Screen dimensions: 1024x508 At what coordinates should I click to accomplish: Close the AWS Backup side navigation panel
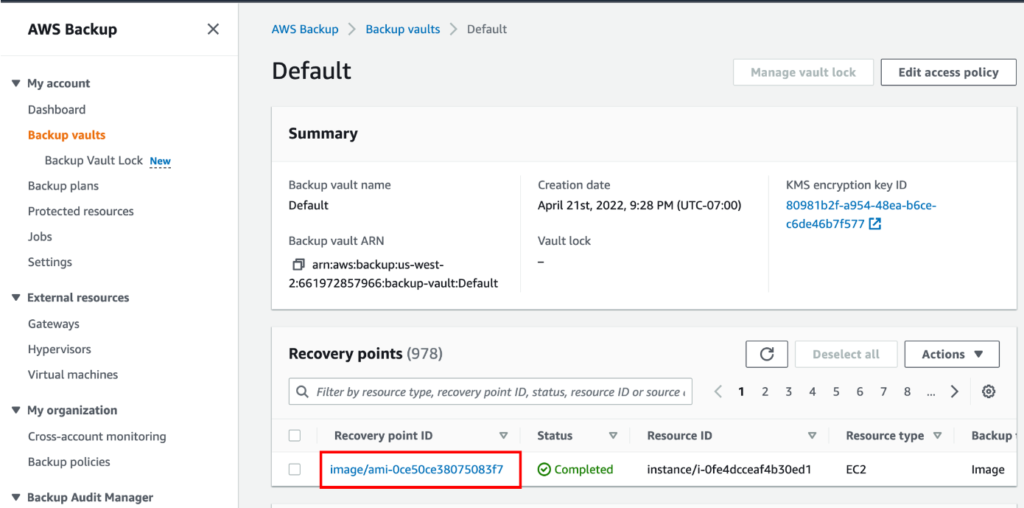213,29
